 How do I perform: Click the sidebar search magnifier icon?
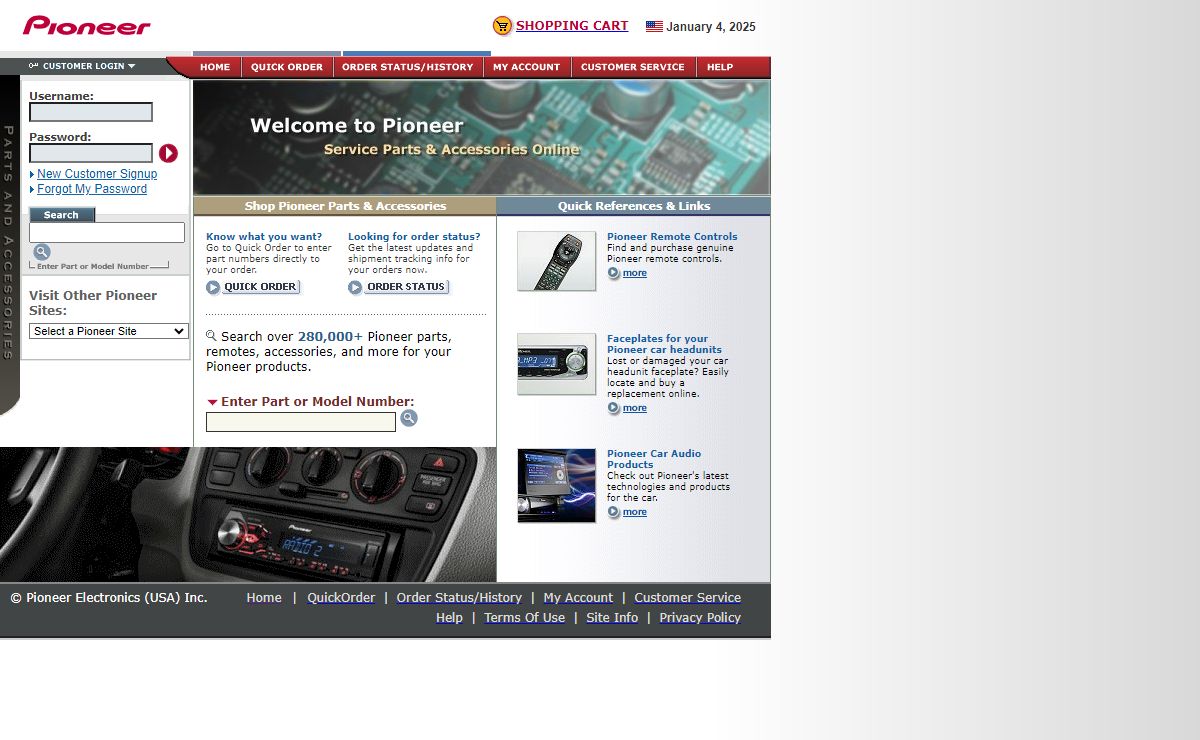pyautogui.click(x=42, y=252)
